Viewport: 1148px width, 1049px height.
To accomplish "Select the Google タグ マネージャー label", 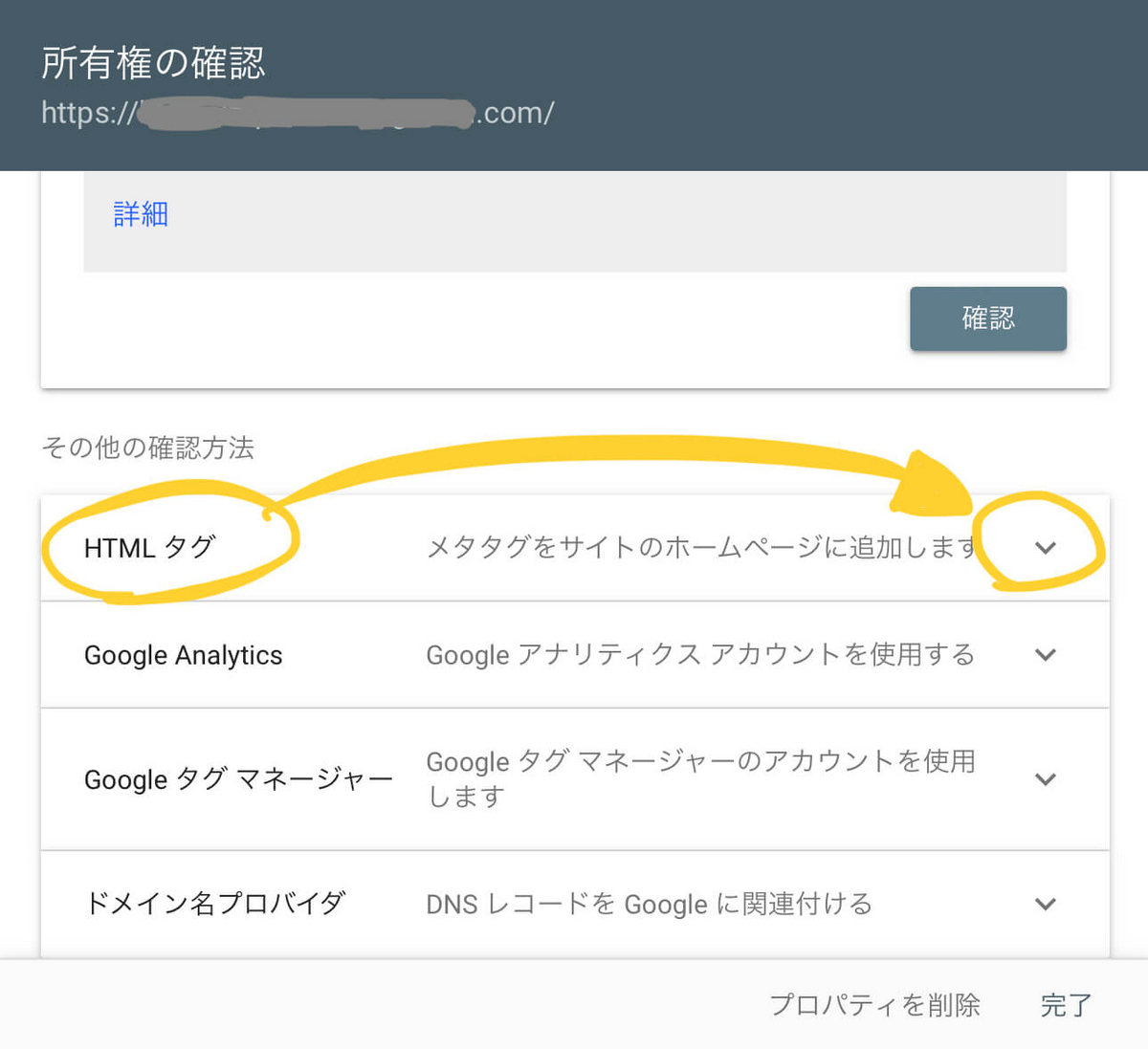I will point(238,779).
